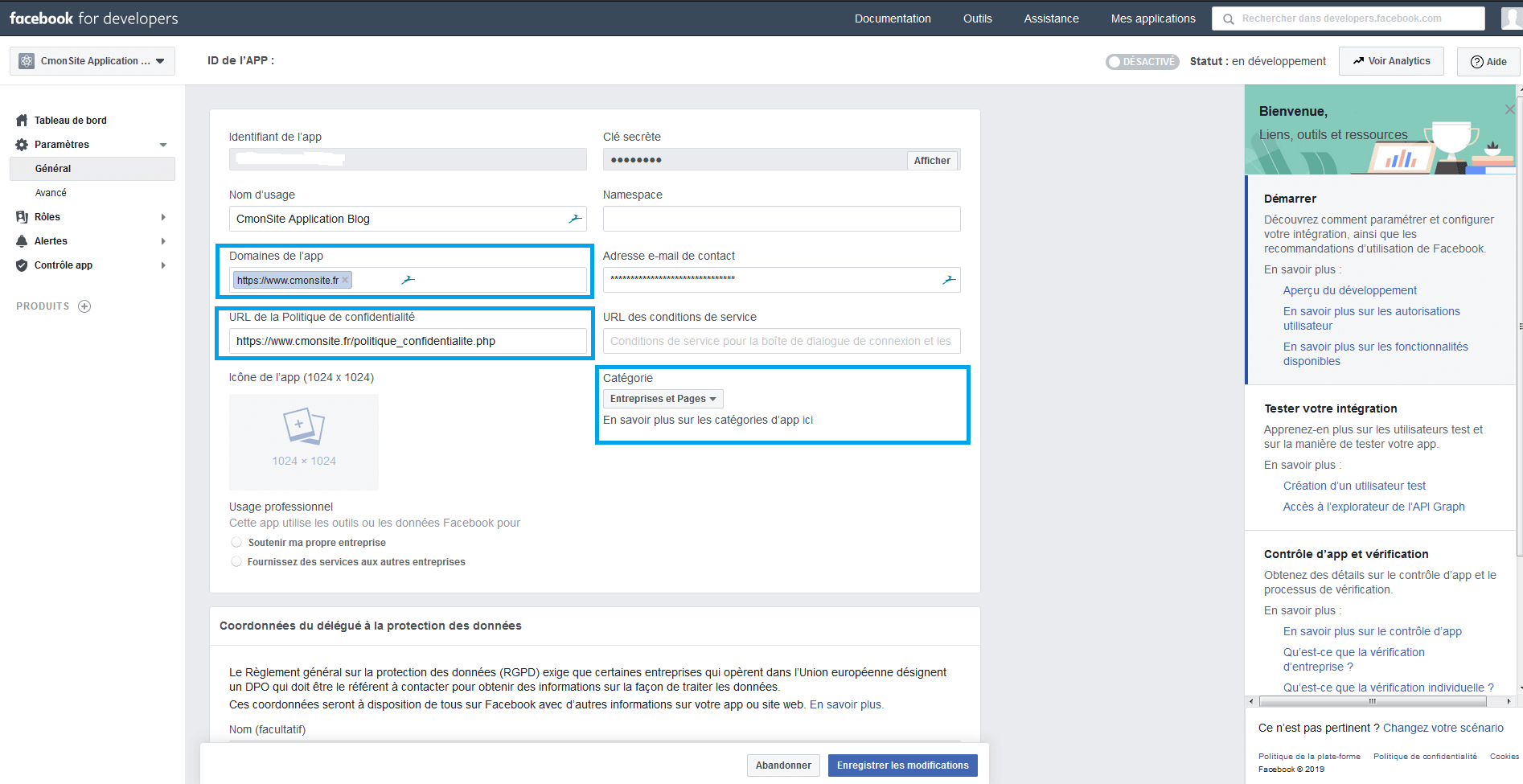1523x784 pixels.
Task: Click the horizontal scrollbar of the welcome panel
Action: [x=1373, y=701]
